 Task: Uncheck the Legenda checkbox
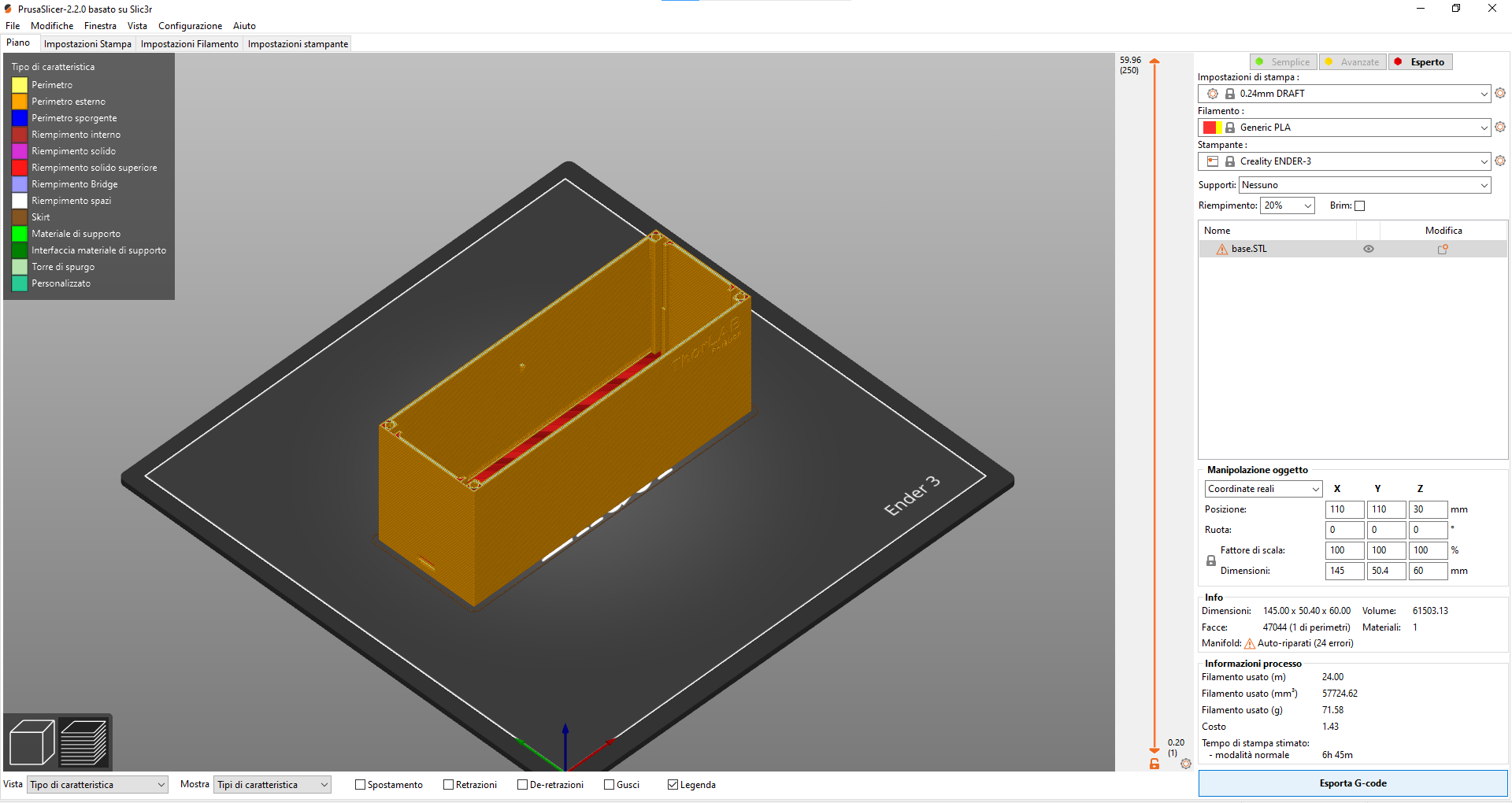tap(673, 785)
